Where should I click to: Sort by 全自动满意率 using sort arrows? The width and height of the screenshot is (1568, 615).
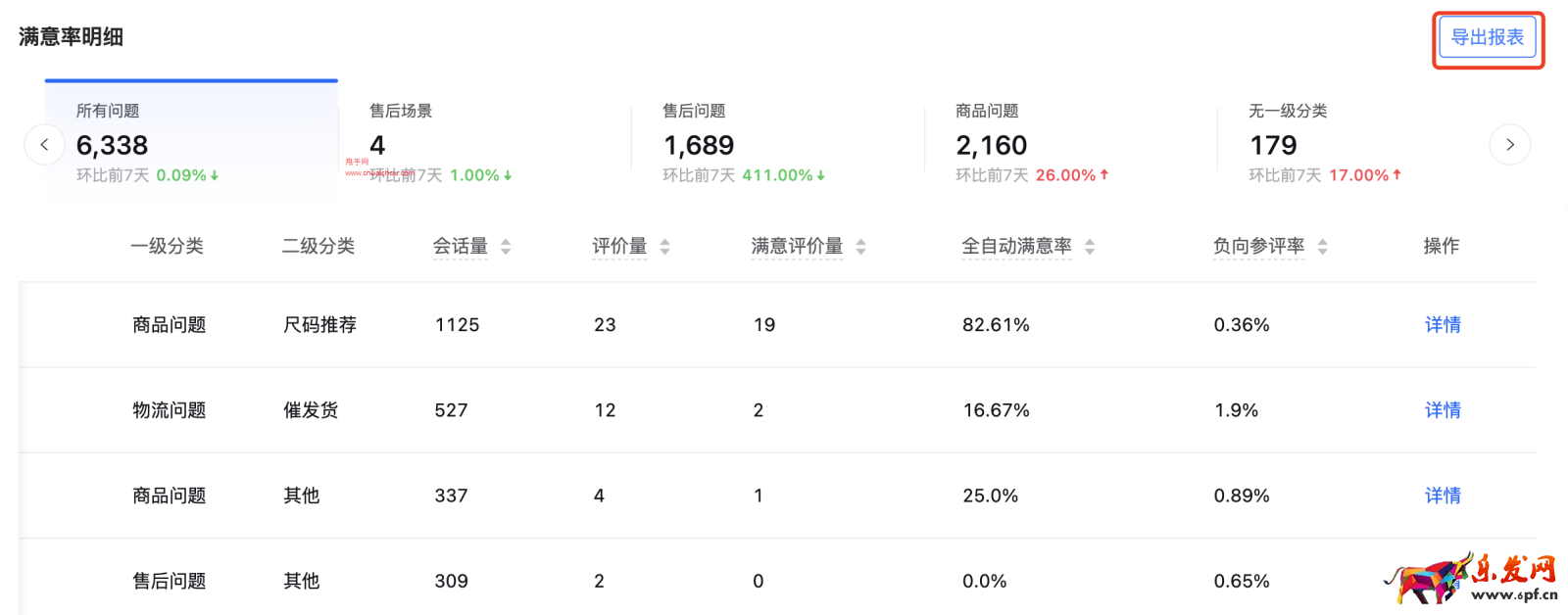pyautogui.click(x=1090, y=247)
